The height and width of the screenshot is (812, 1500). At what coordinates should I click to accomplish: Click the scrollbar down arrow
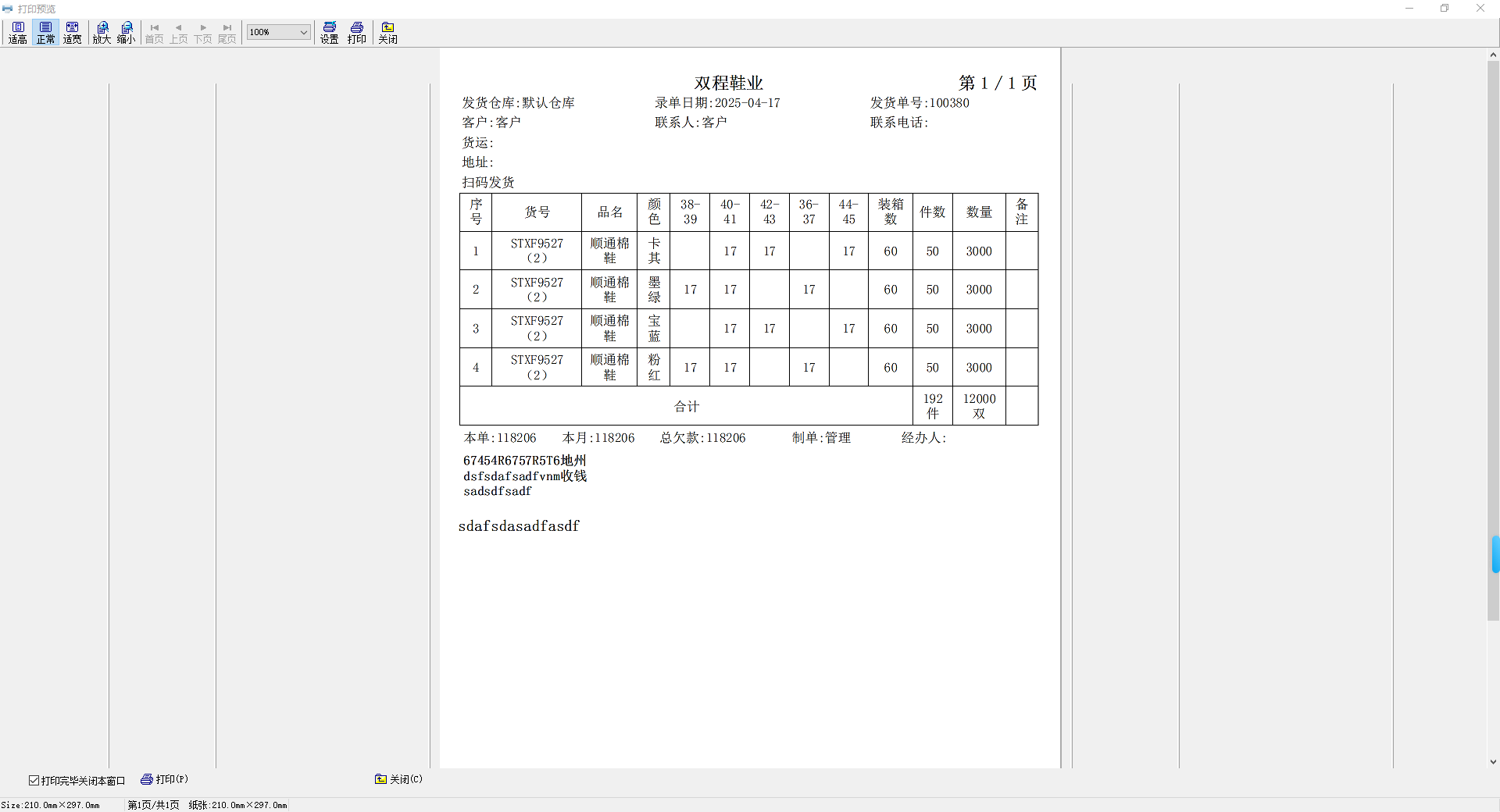[1493, 762]
